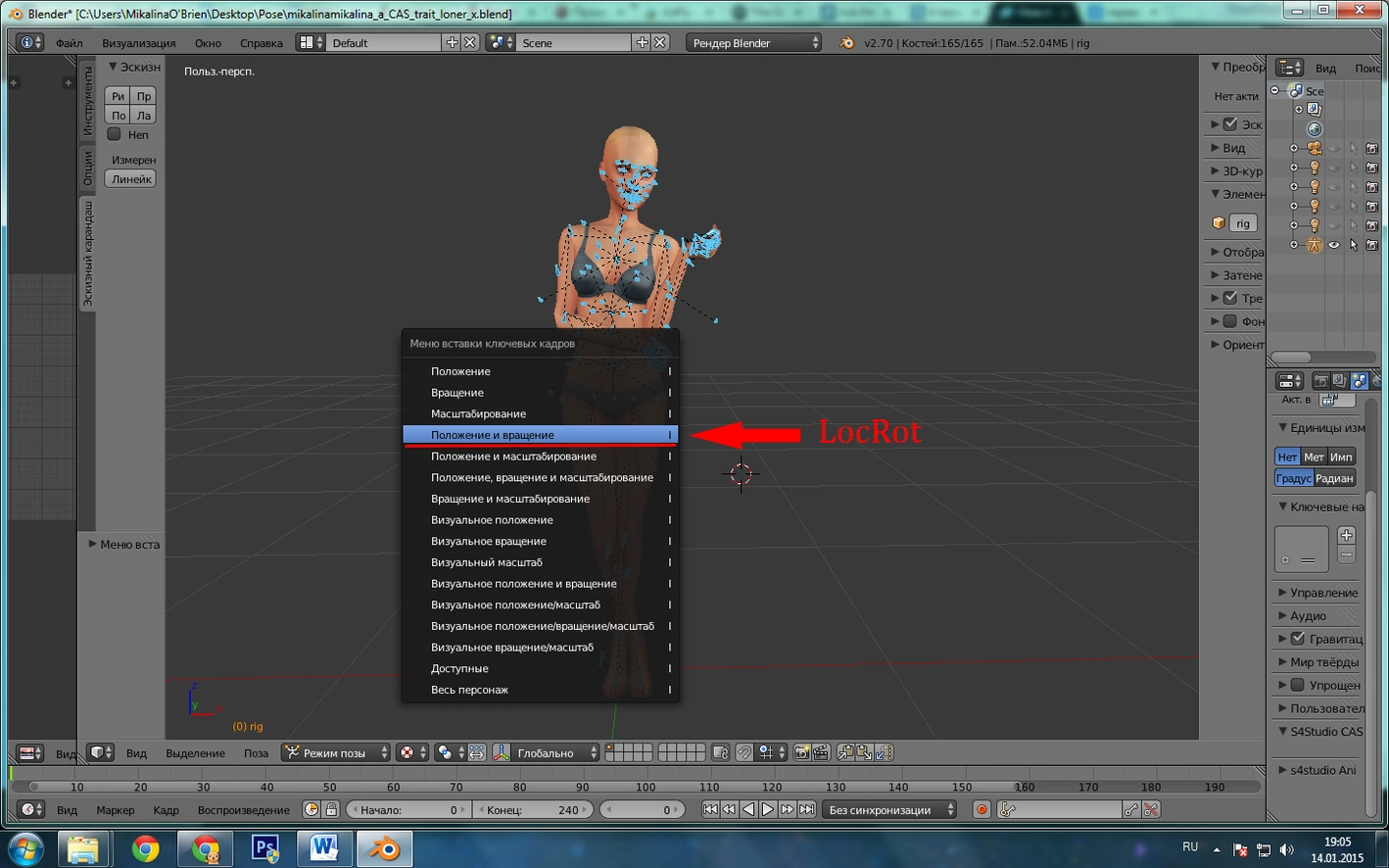Click the Конец end frame field
This screenshot has width=1389, height=868.
[534, 809]
